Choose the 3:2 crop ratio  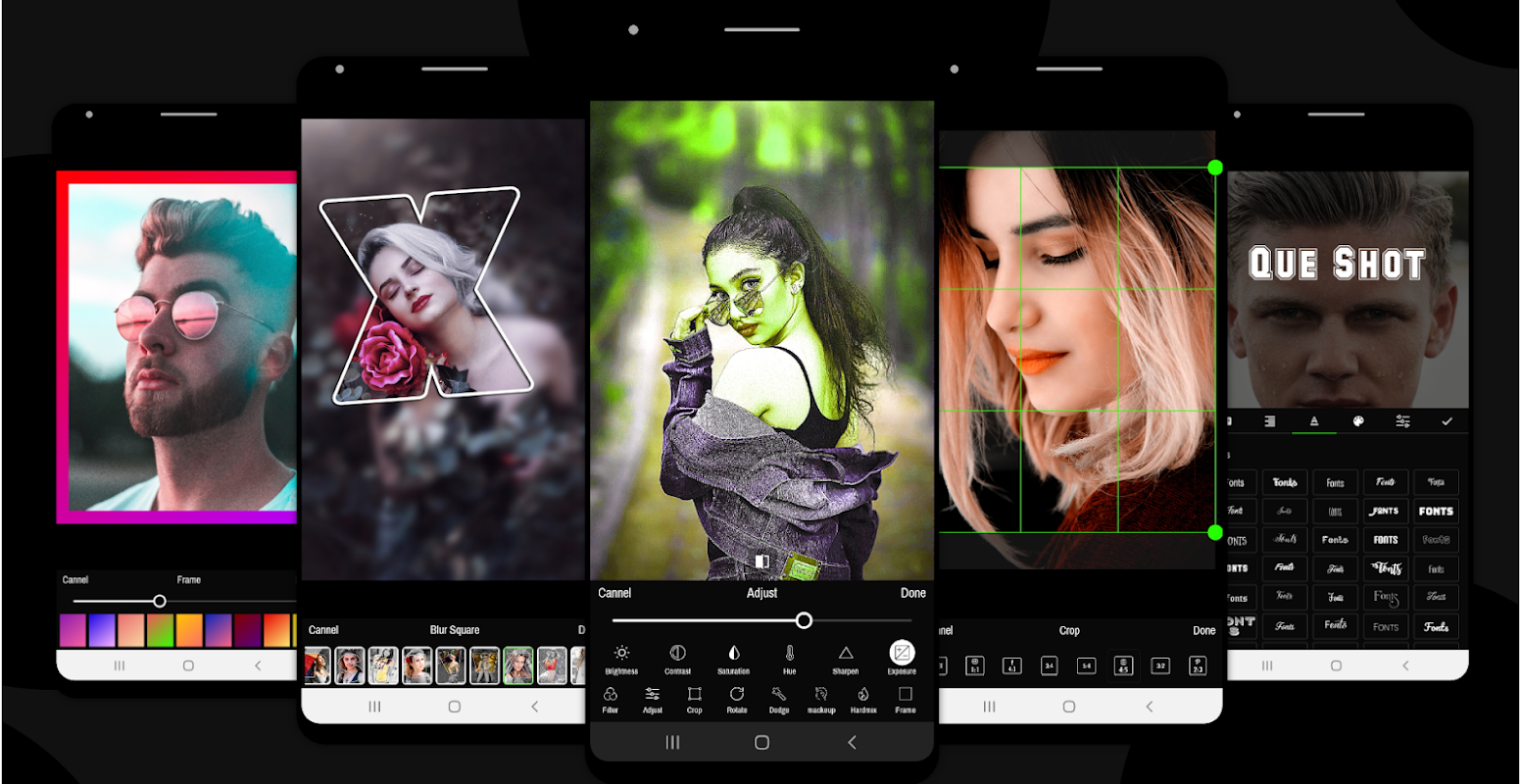pos(1160,666)
